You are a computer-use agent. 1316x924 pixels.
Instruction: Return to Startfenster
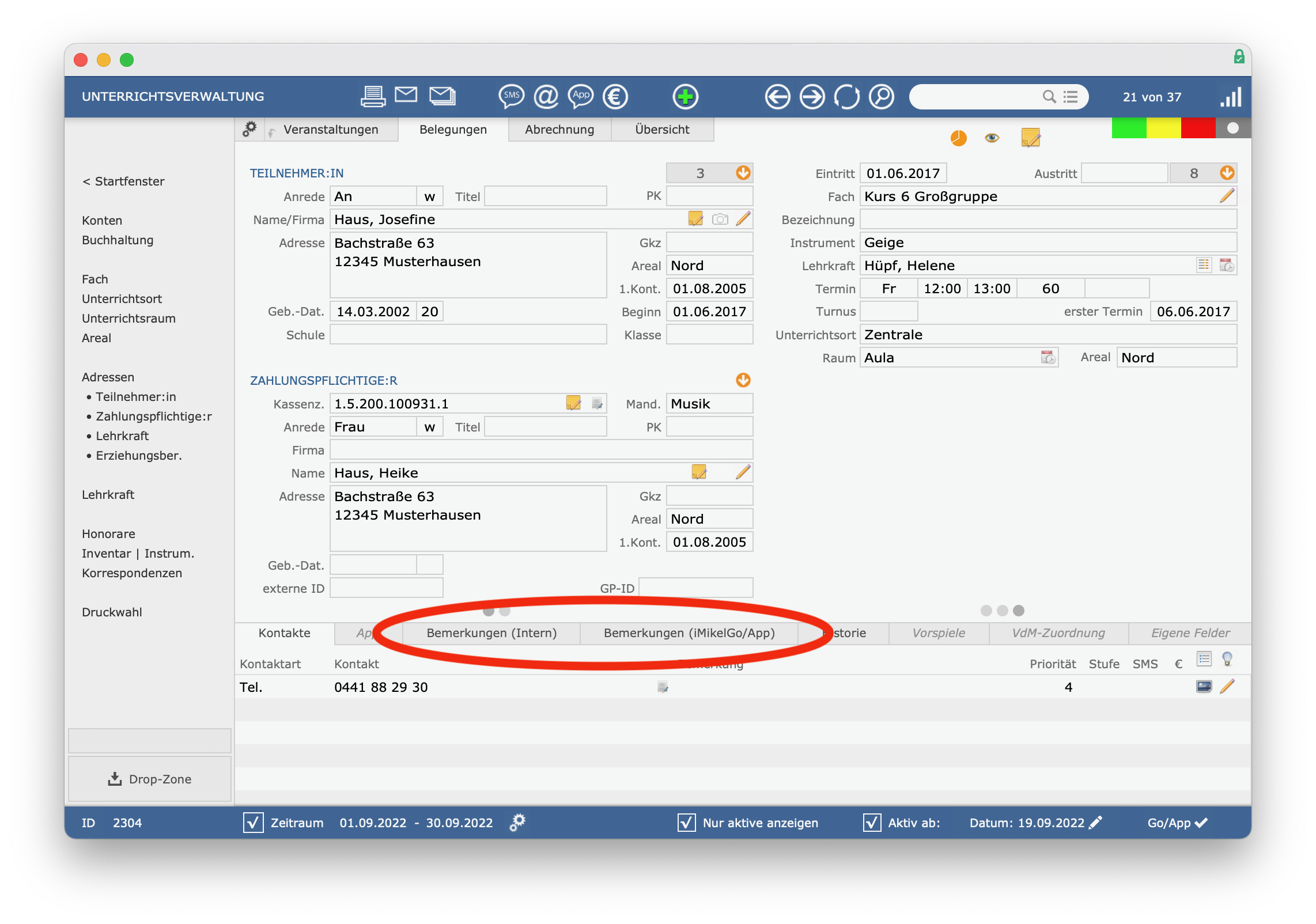[123, 181]
